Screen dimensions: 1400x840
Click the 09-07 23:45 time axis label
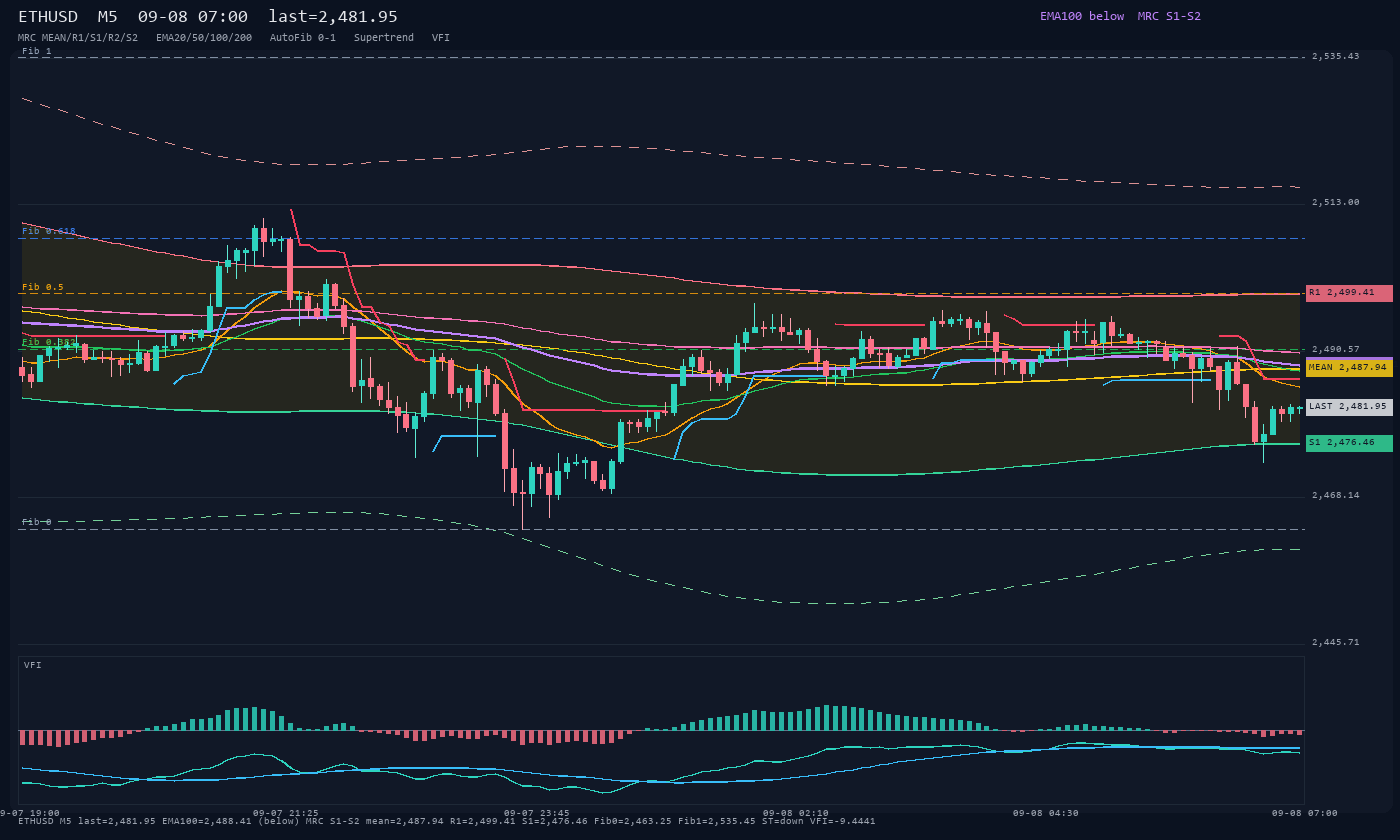(537, 813)
